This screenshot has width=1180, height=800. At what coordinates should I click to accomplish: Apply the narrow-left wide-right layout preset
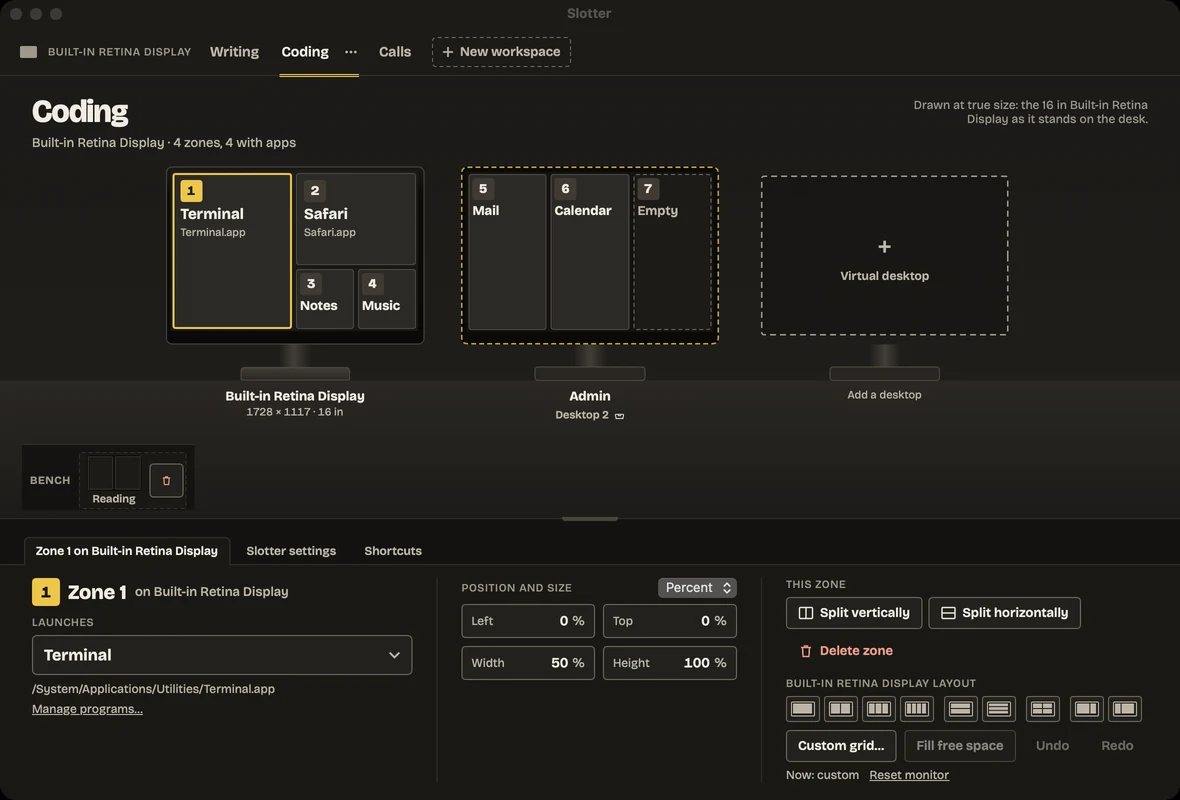1124,708
